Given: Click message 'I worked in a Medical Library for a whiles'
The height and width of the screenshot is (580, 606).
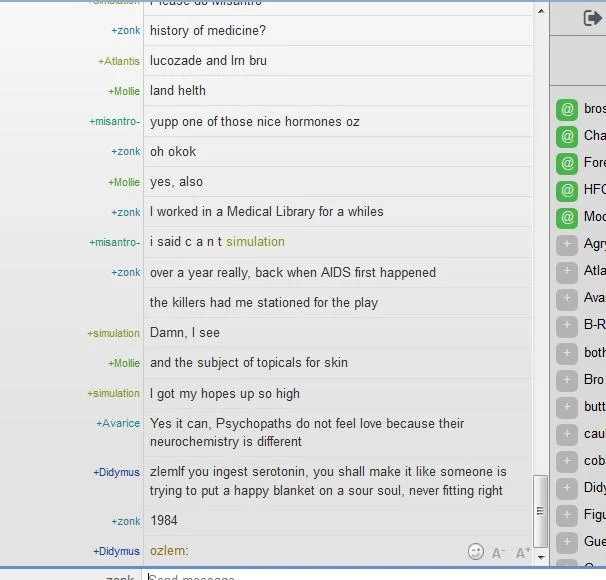Looking at the screenshot, I should coord(267,212).
